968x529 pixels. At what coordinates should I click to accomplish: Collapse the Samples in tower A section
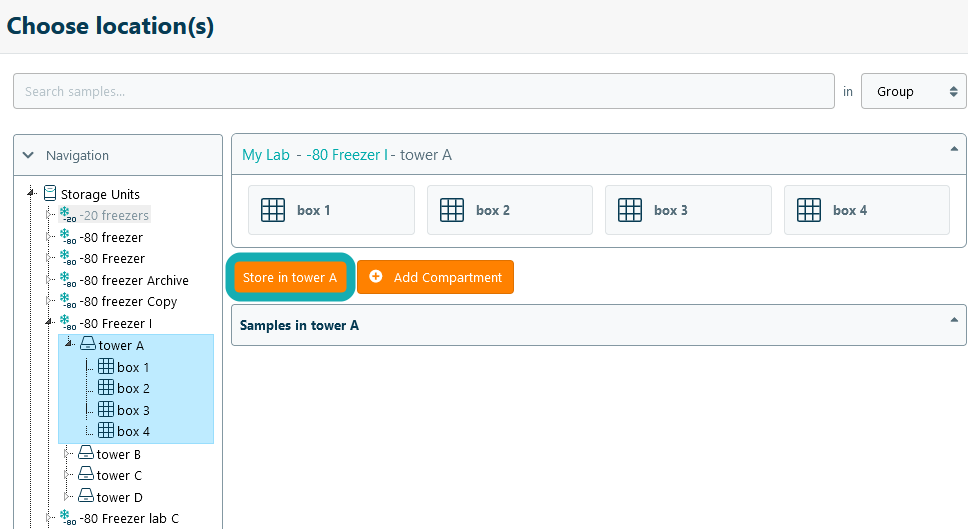[952, 320]
